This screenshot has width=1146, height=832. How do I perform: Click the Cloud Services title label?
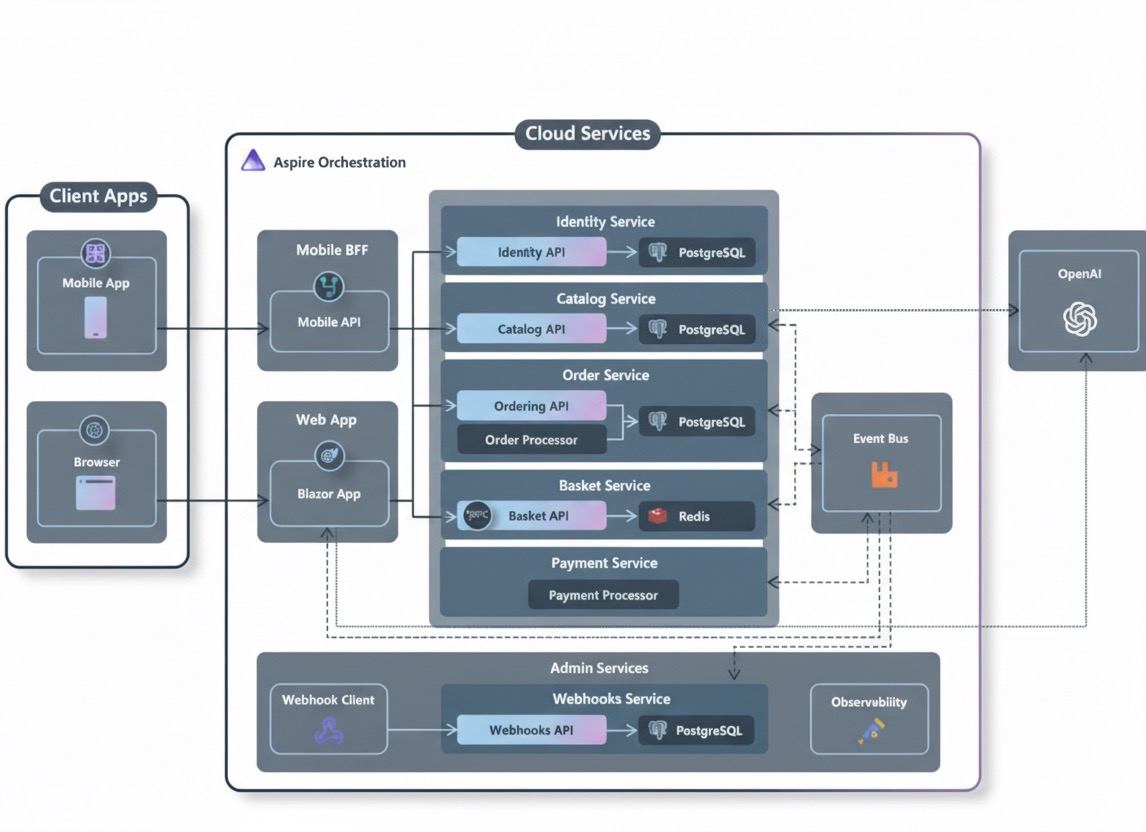click(x=587, y=134)
